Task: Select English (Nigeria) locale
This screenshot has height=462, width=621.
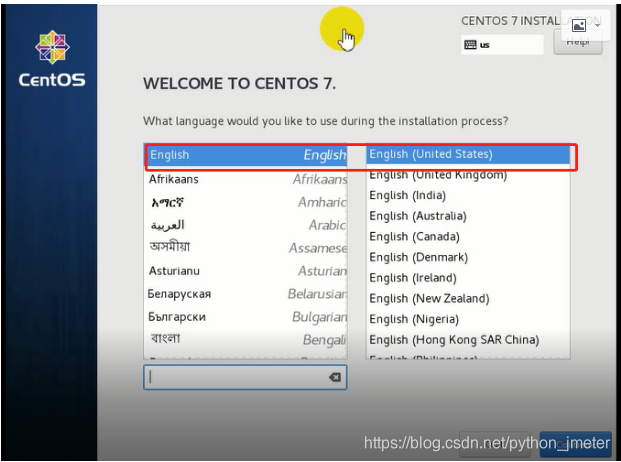Action: coord(468,319)
